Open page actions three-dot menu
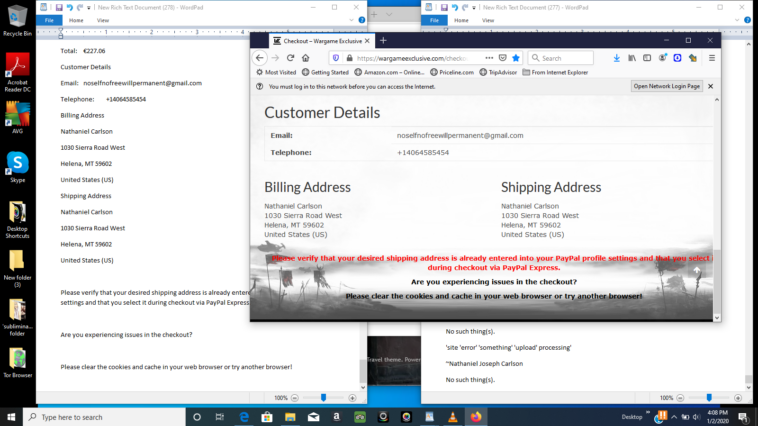This screenshot has height=426, width=758. coord(489,58)
